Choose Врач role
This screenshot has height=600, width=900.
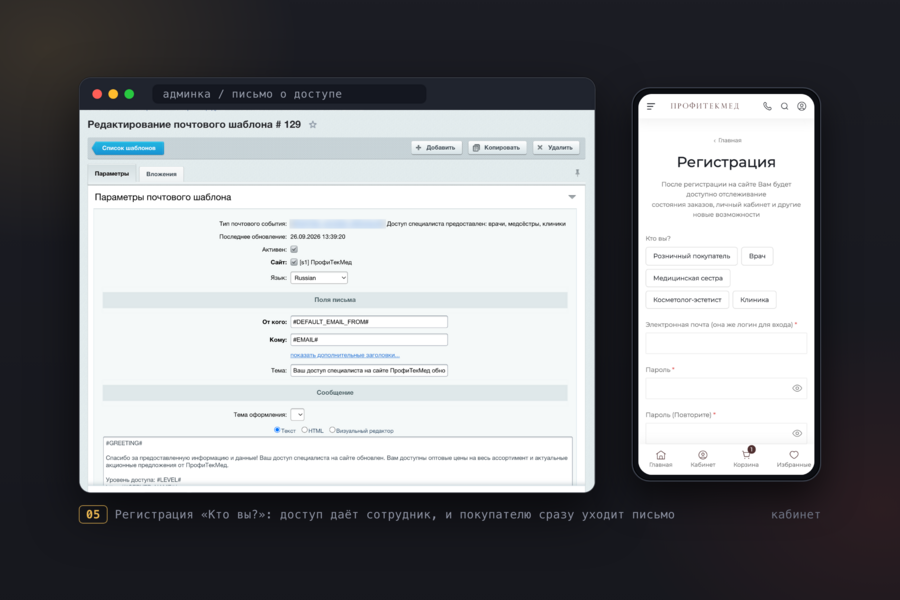(x=757, y=256)
